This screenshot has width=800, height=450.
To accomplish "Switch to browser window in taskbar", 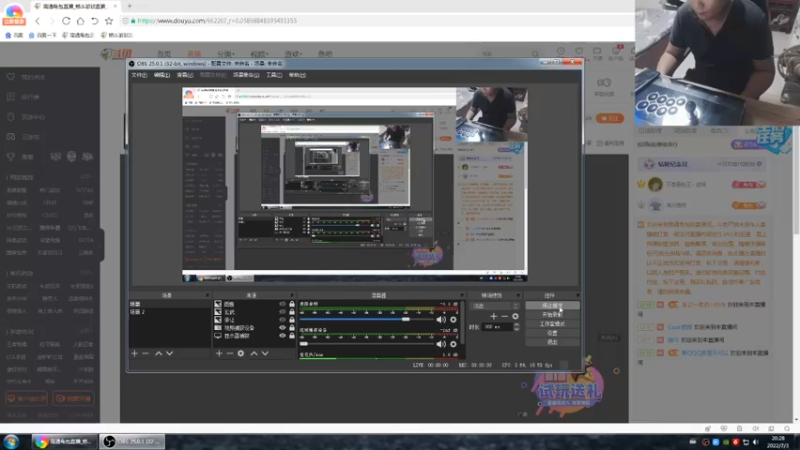I will click(64, 442).
